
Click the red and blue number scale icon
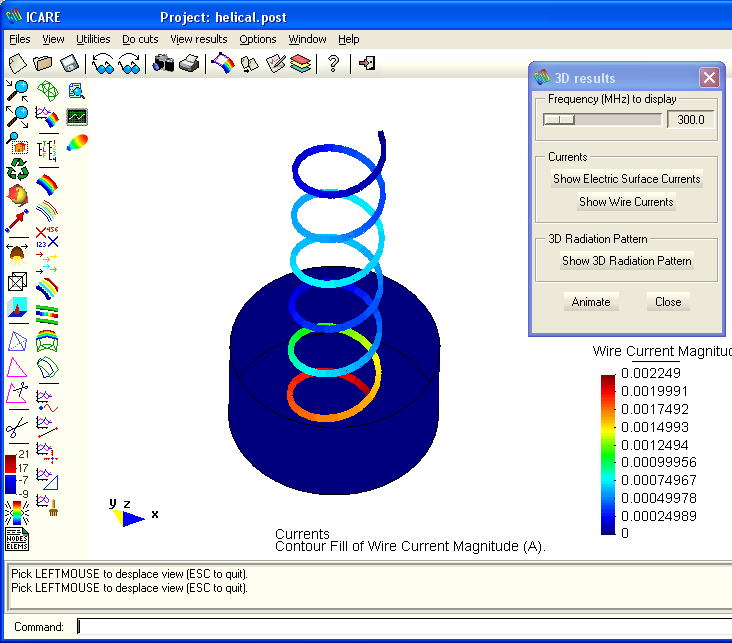(x=17, y=474)
